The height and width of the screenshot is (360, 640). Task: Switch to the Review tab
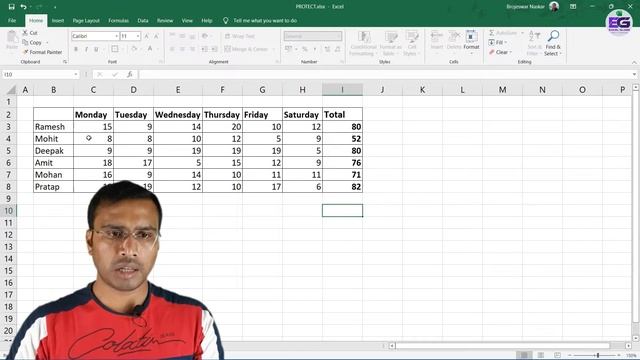tap(165, 20)
